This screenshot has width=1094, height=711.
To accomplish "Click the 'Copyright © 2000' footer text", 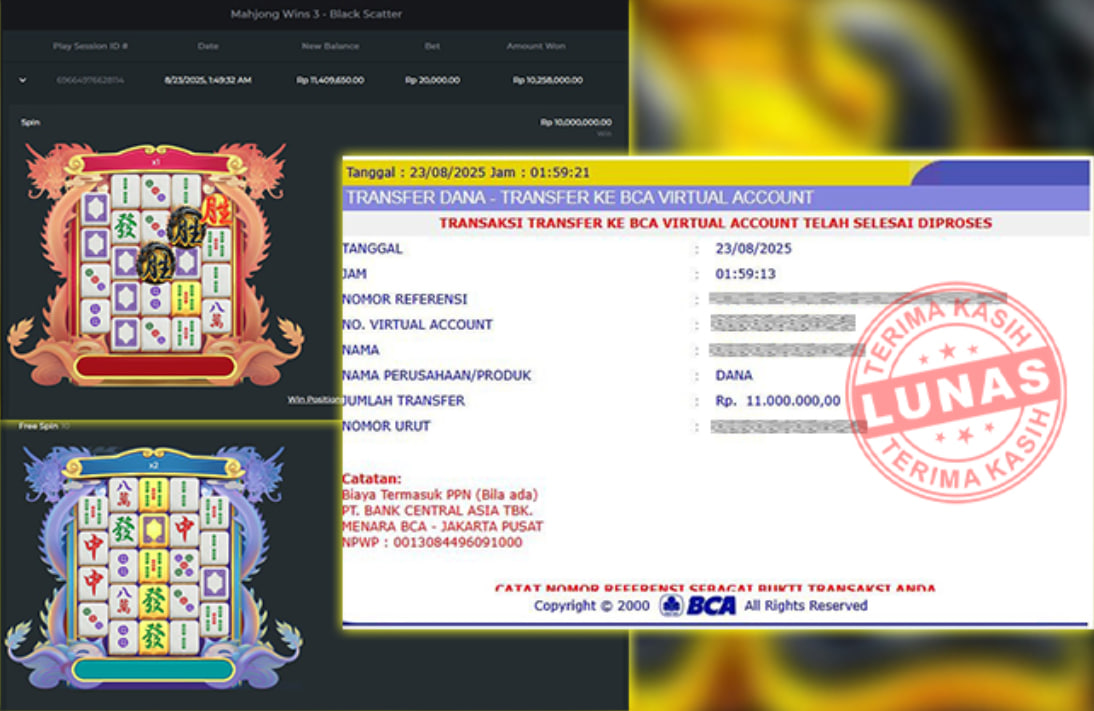I will point(592,606).
